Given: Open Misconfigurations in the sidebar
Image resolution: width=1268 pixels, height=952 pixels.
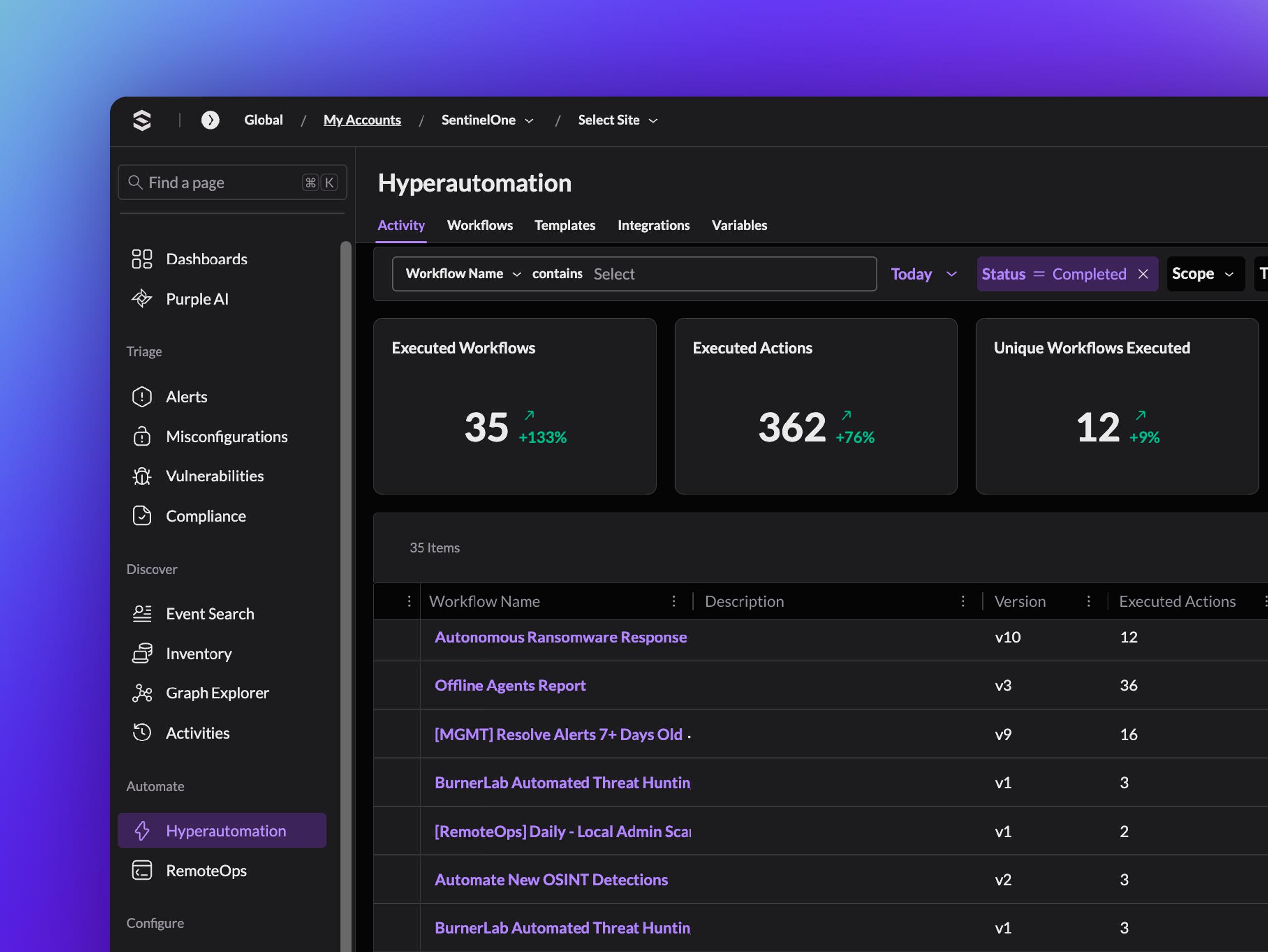Looking at the screenshot, I should [x=209, y=437].
